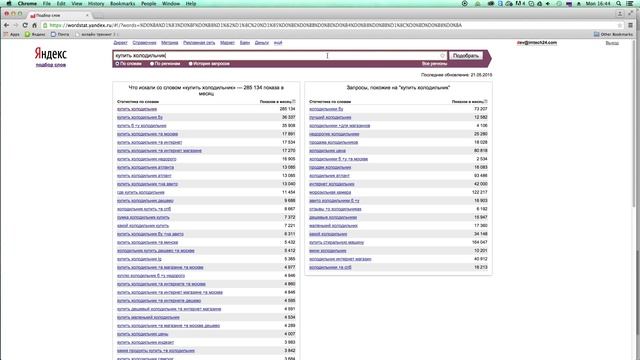The height and width of the screenshot is (360, 640).
Task: Open the Деньги link
Action: (262, 43)
